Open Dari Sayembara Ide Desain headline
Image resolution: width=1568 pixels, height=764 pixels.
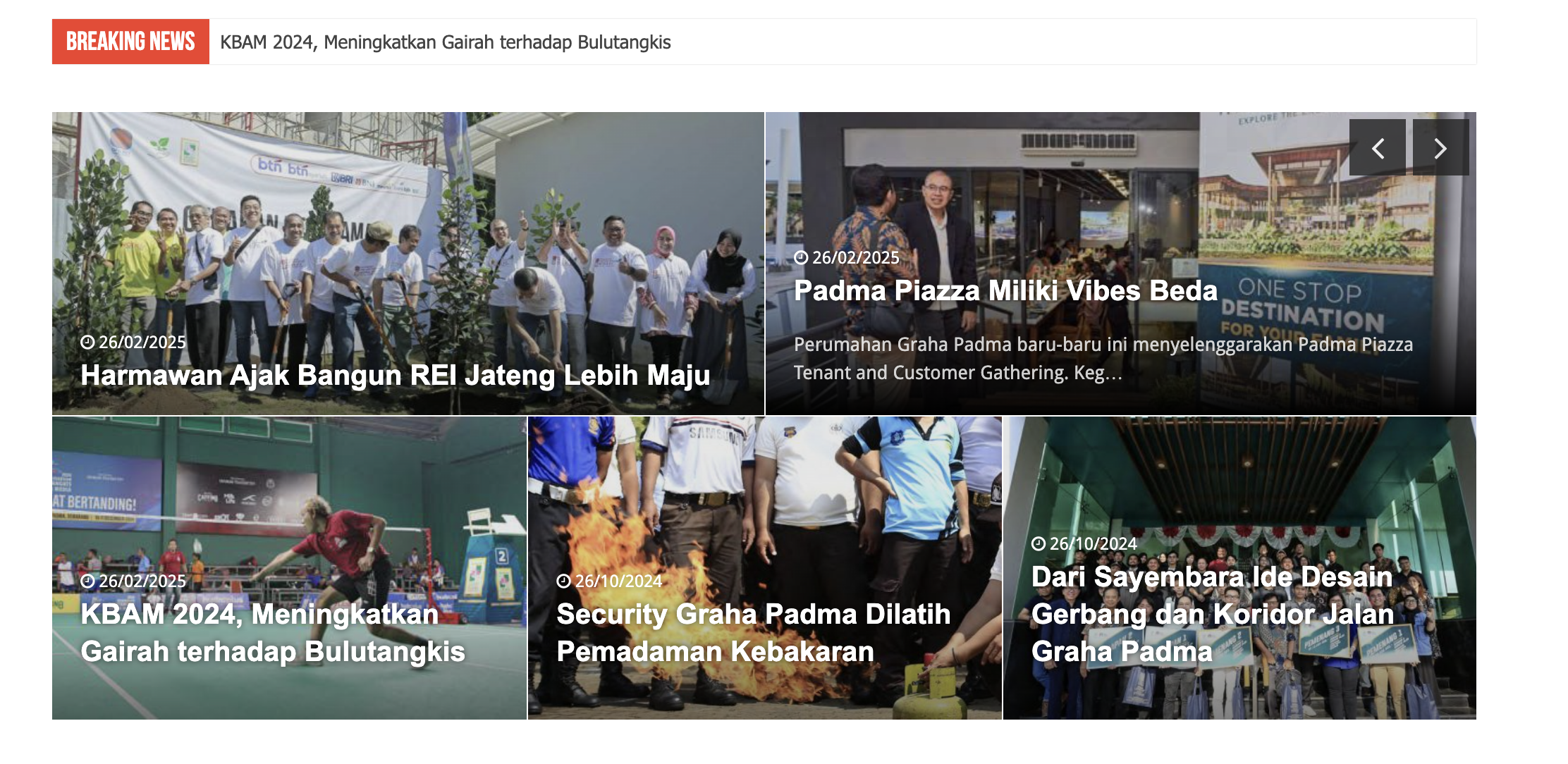click(x=1213, y=614)
